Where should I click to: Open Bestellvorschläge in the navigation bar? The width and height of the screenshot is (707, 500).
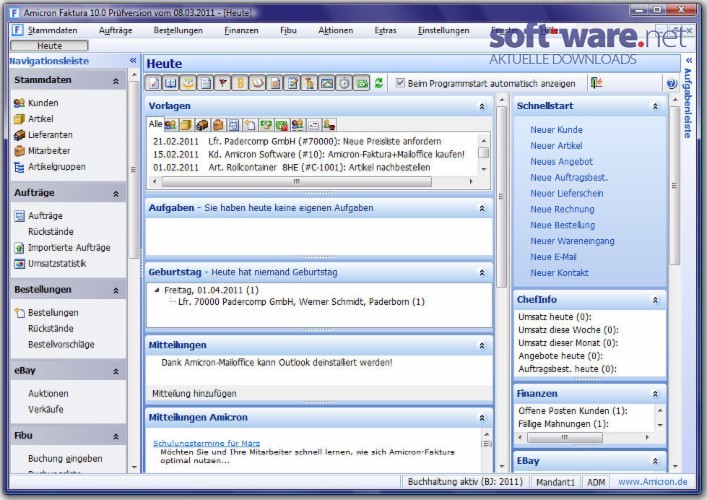click(61, 344)
